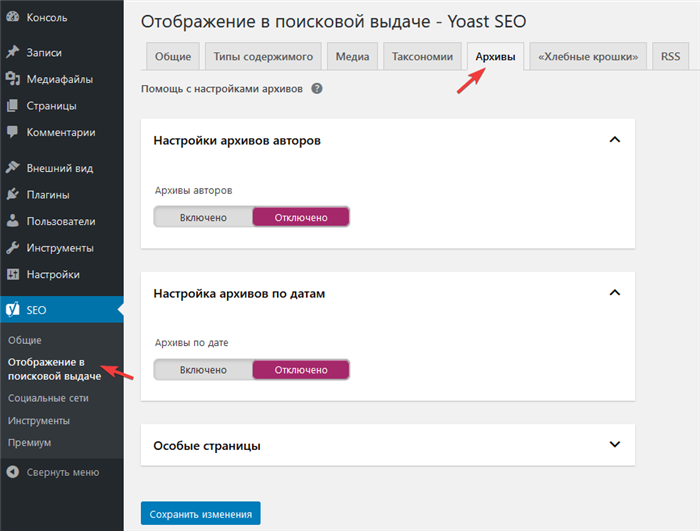This screenshot has width=700, height=531.
Task: Set Архивы по дате to Включено
Action: tap(204, 370)
